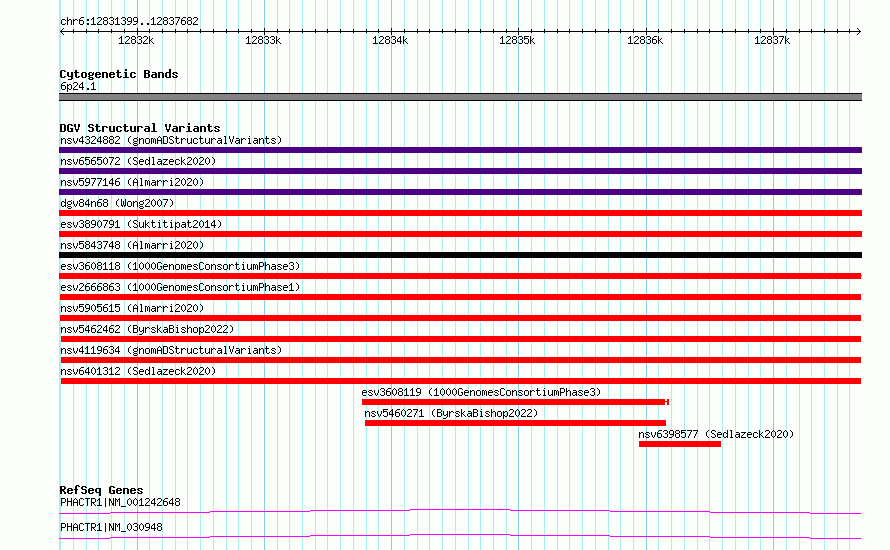Screen dimensions: 890x550
Task: Click the red bar under nsv5462462
Action: click(460, 339)
